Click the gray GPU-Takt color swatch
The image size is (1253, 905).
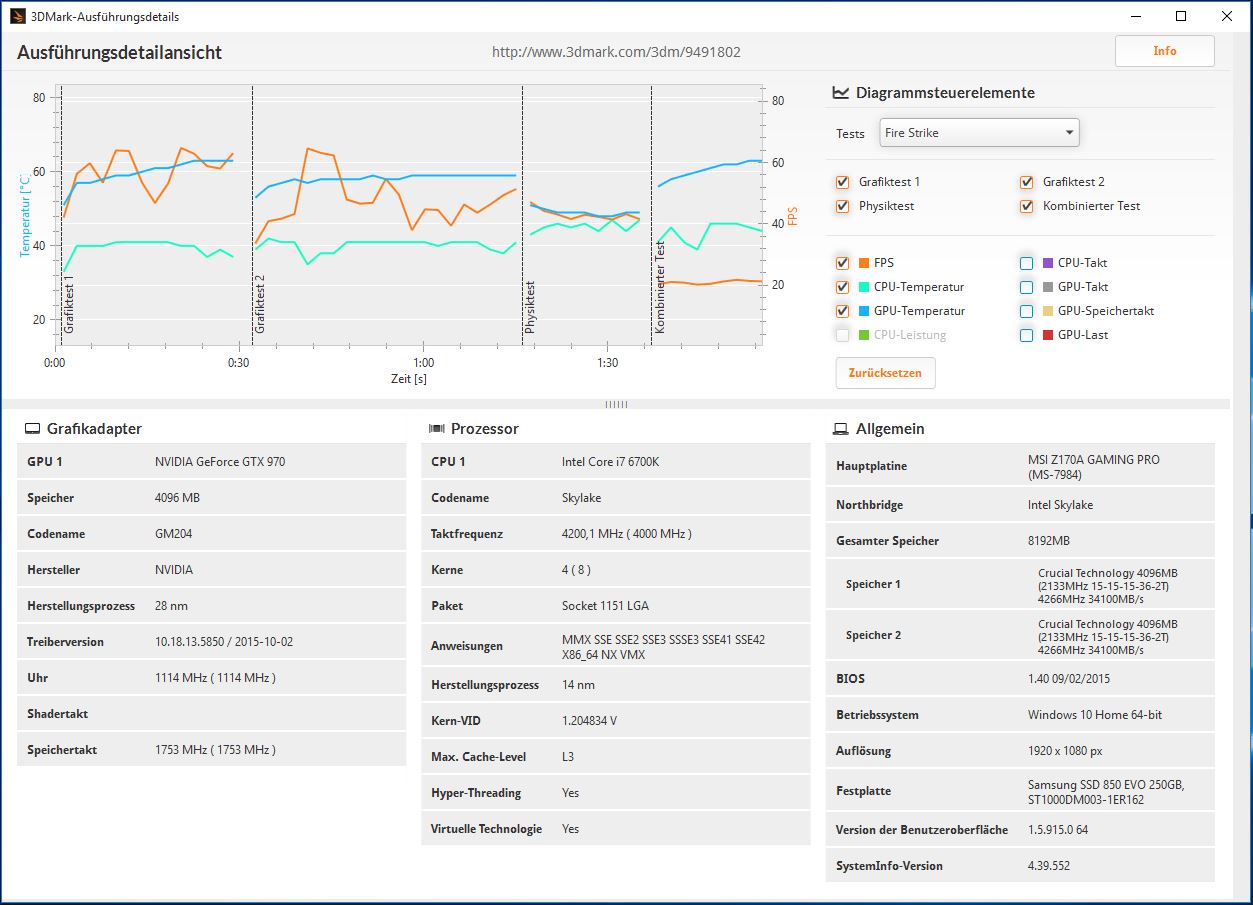point(1048,287)
